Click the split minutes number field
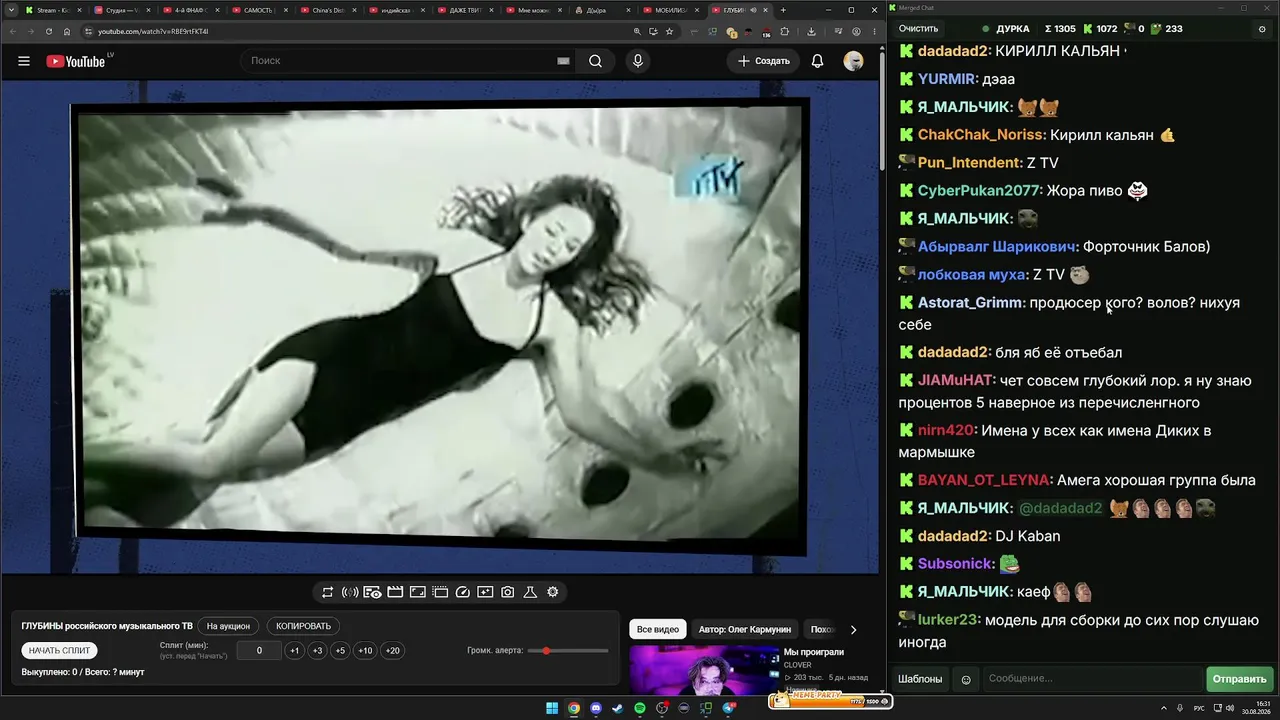Image resolution: width=1280 pixels, height=720 pixels. [x=259, y=651]
